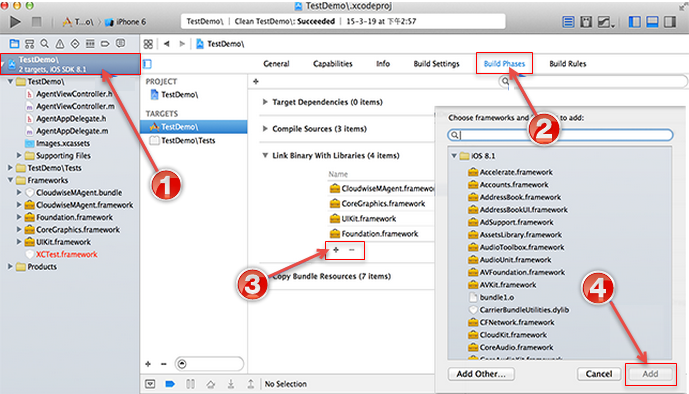
Task: Run the project with the Play button
Action: point(15,22)
